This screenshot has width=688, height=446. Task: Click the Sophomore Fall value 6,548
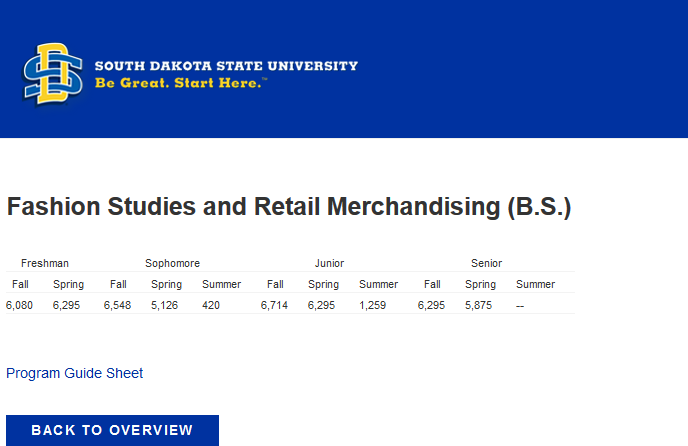pos(117,305)
